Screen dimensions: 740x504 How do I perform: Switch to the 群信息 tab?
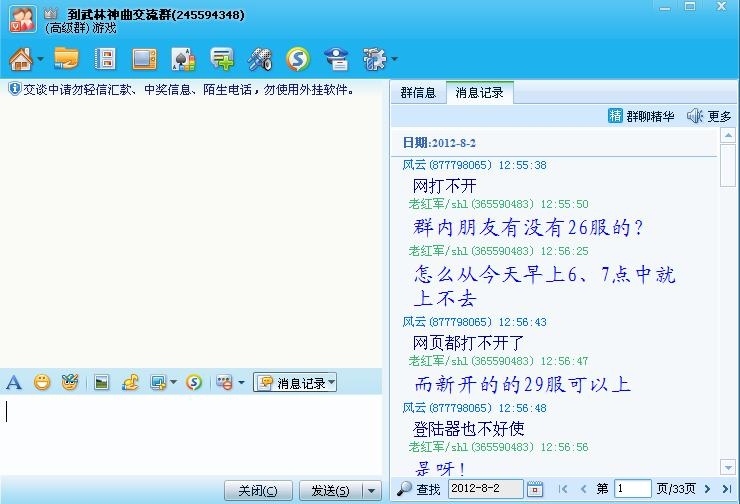418,93
